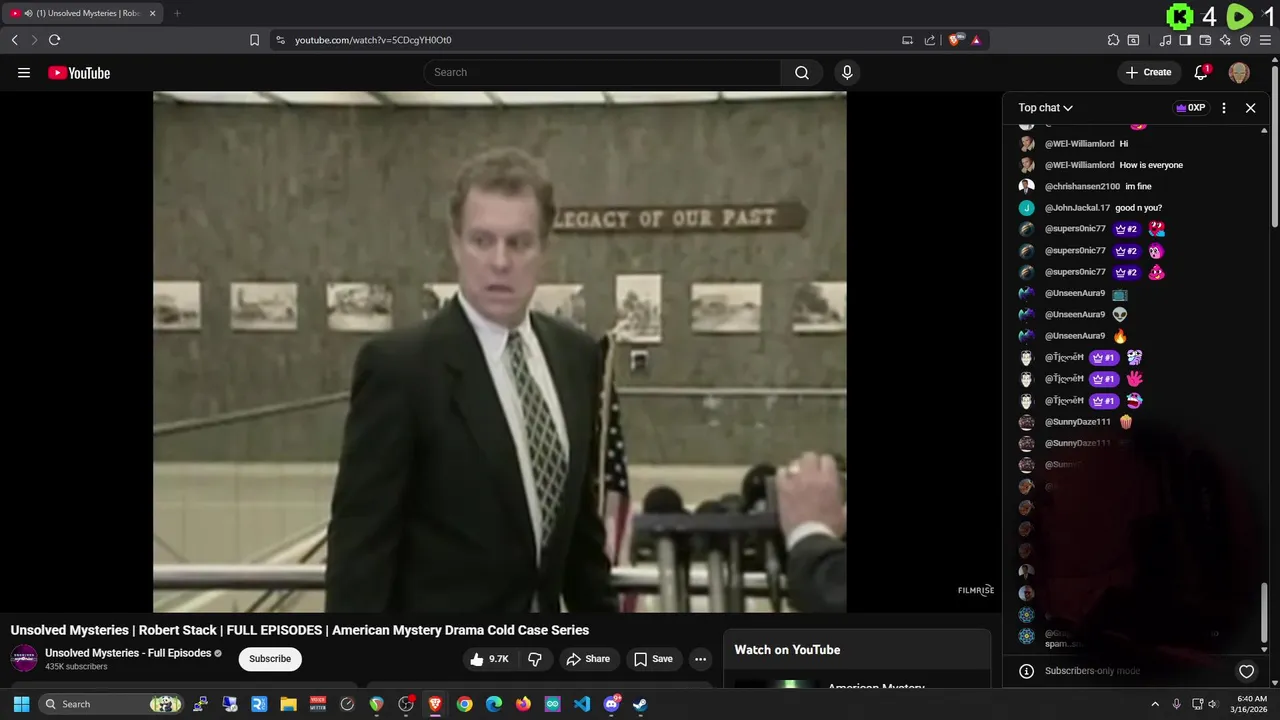Open Brave Shields lion icon
The height and width of the screenshot is (720, 1280).
[x=956, y=40]
